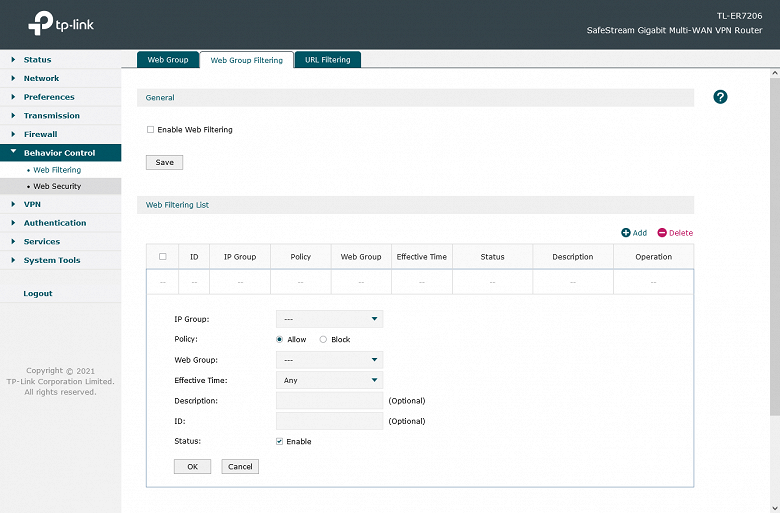Viewport: 780px width, 513px height.
Task: Expand the Status menu arrow
Action: (x=13, y=59)
